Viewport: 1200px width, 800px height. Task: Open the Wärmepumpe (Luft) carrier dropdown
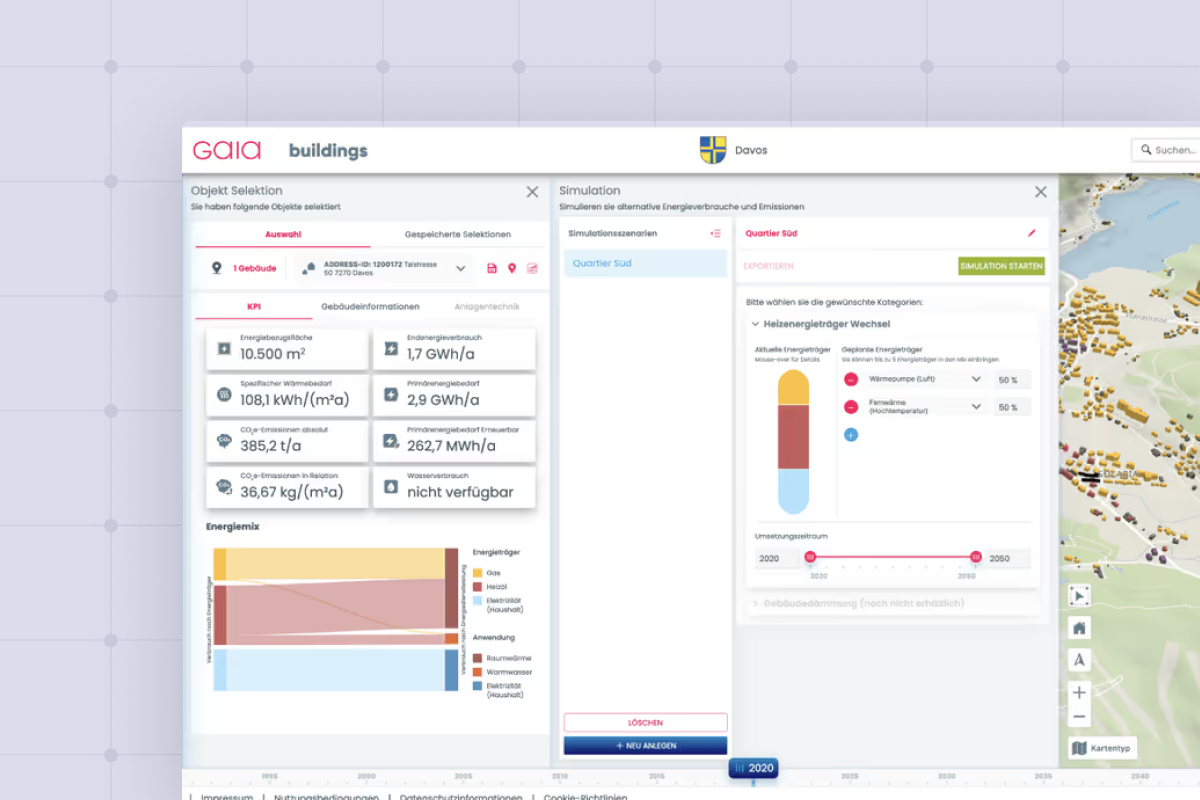pos(977,380)
